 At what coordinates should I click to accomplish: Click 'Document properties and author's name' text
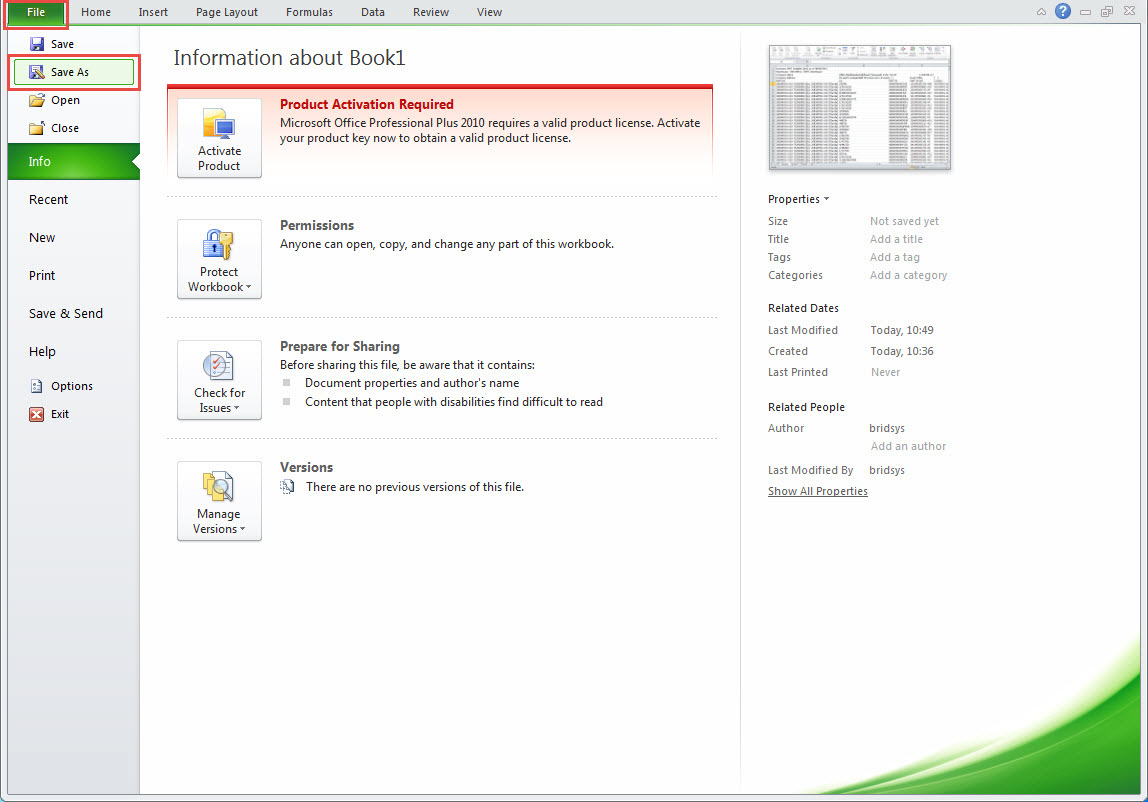click(x=412, y=383)
